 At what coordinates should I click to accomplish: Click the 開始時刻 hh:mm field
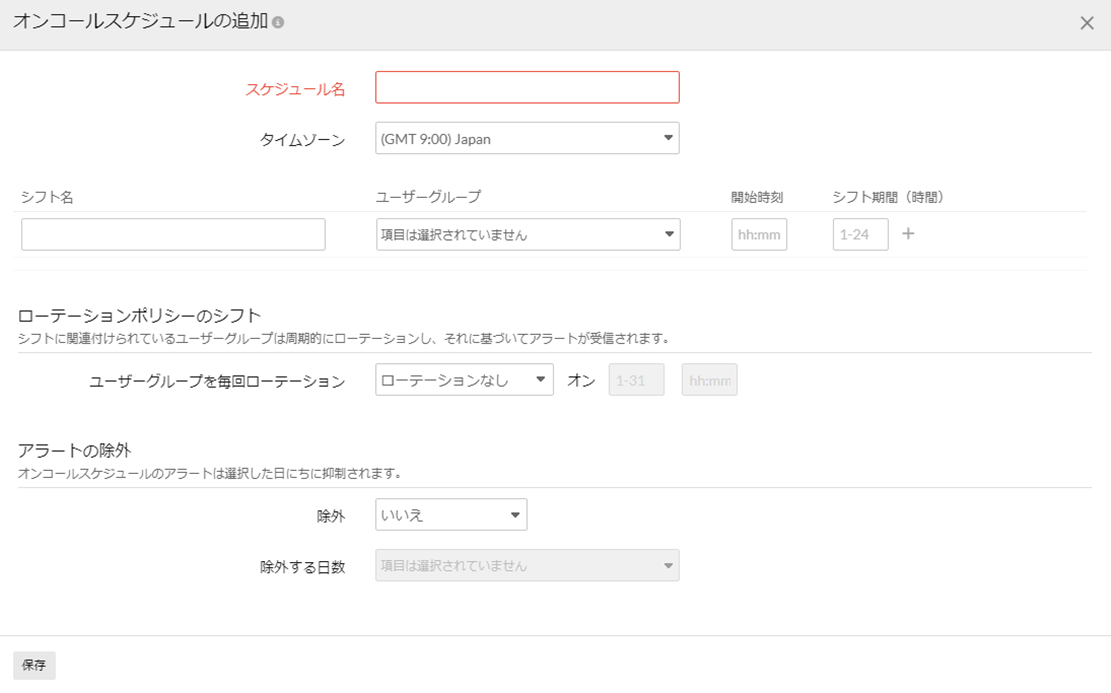click(x=759, y=235)
